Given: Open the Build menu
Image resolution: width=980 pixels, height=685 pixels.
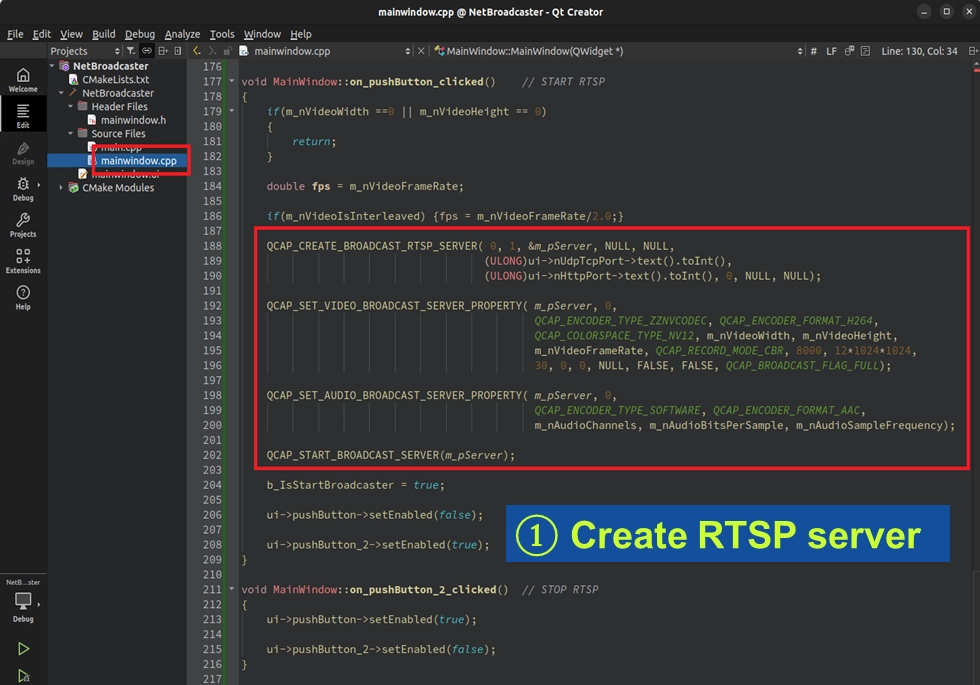Looking at the screenshot, I should [x=104, y=34].
